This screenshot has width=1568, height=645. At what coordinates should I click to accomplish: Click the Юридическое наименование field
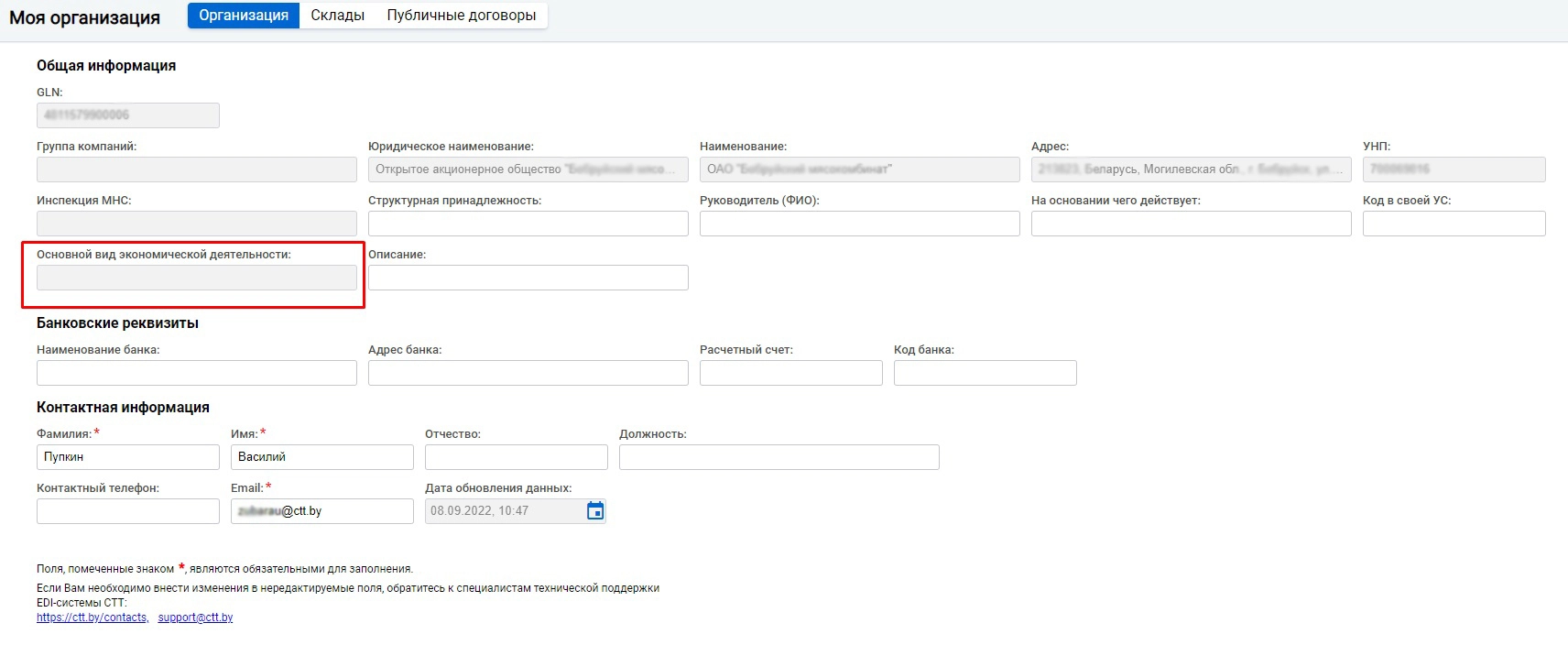(x=528, y=169)
